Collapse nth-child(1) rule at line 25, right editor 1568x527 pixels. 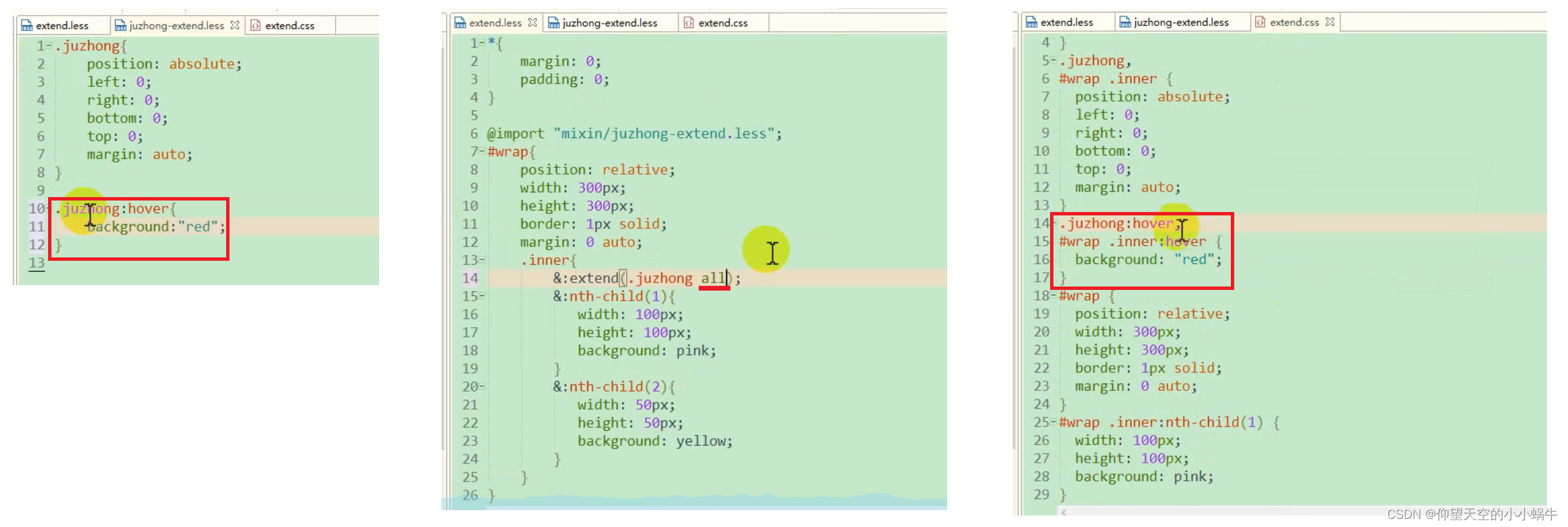point(1053,423)
